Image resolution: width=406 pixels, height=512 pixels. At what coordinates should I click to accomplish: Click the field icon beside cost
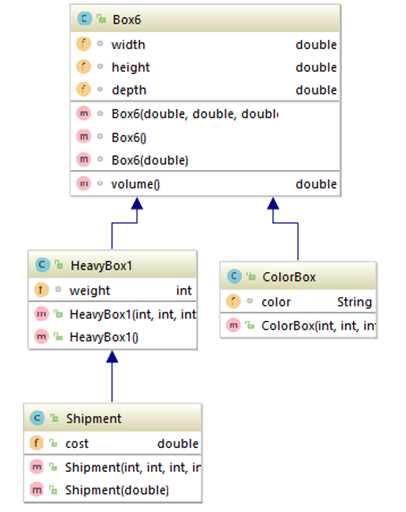(37, 443)
